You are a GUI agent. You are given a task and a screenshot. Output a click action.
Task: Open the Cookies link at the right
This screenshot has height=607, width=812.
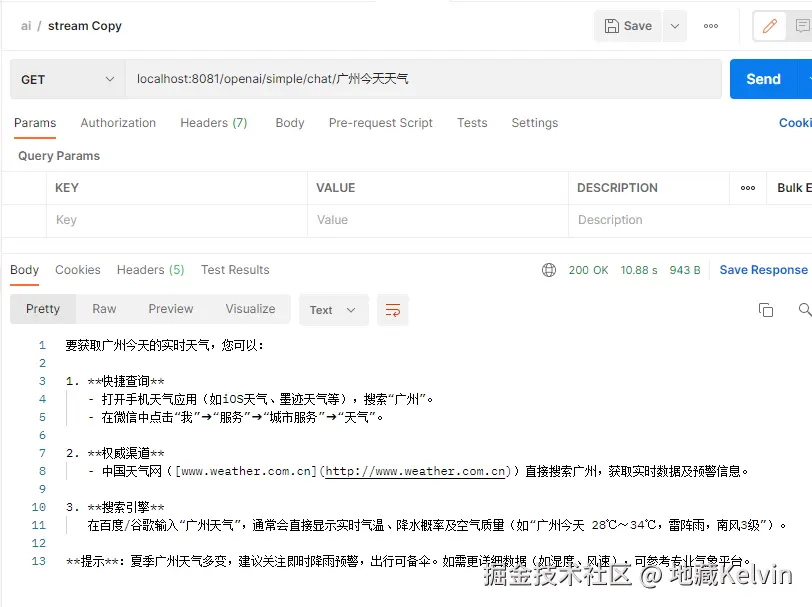[795, 123]
